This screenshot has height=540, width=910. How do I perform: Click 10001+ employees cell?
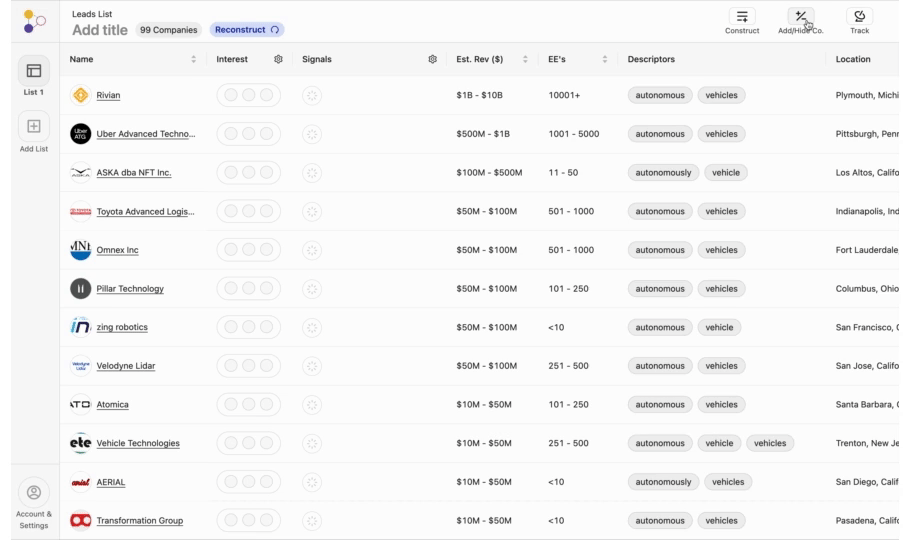coord(564,95)
